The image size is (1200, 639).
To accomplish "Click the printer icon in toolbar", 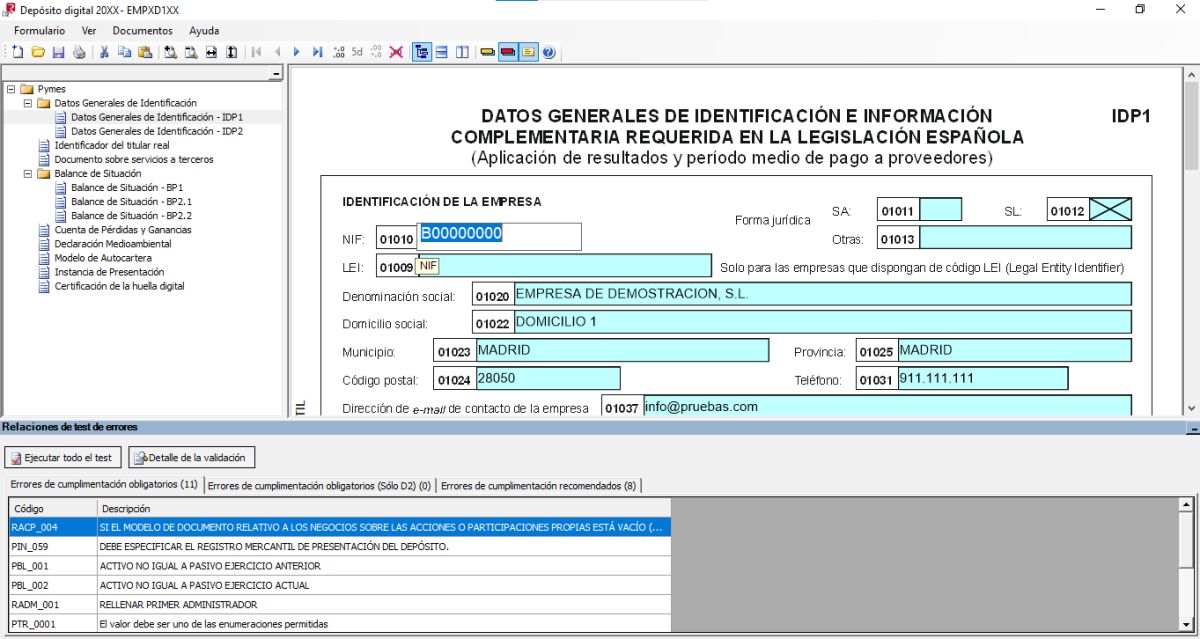I will tap(79, 52).
